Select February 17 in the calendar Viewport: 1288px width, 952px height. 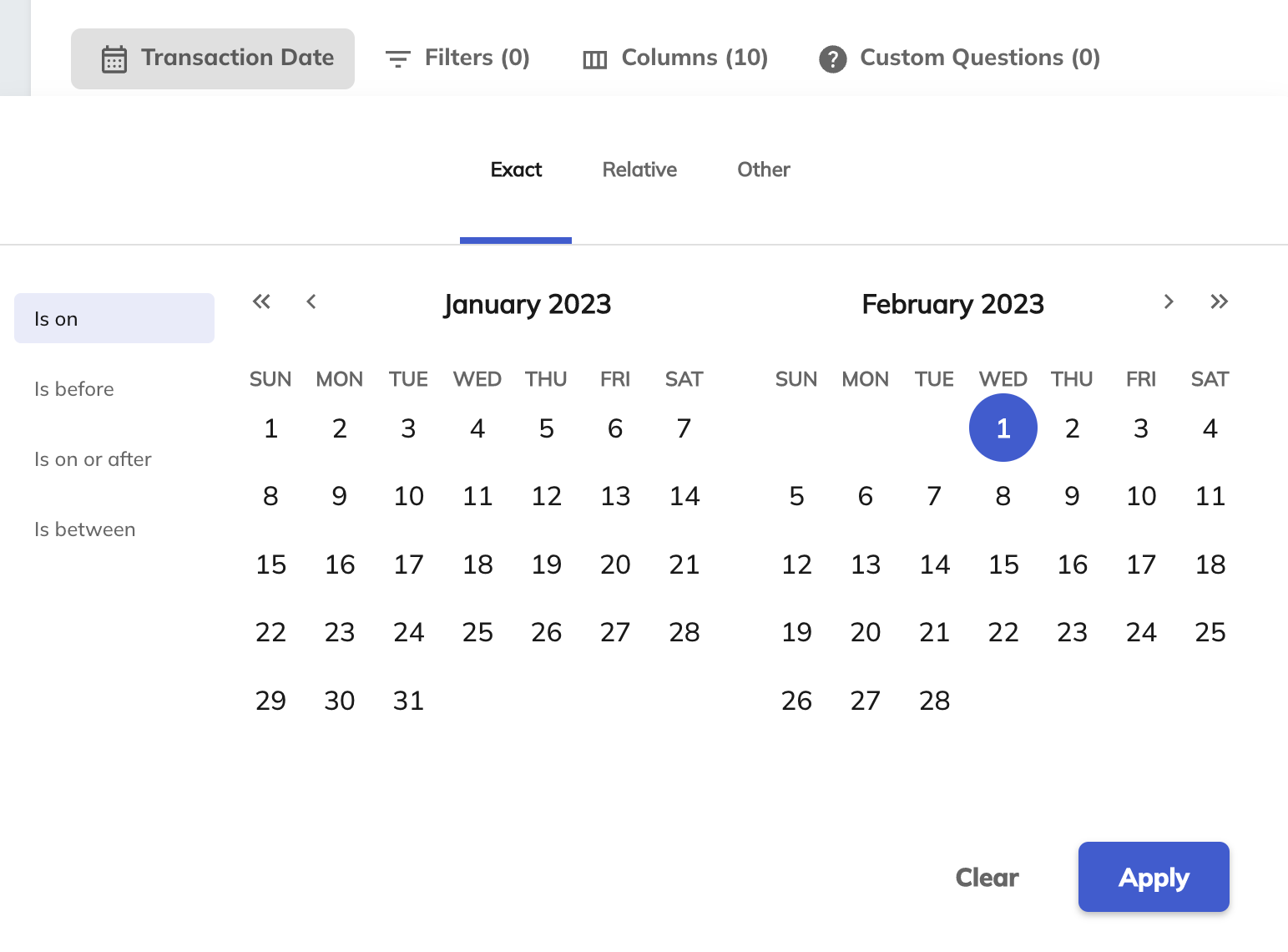[1141, 565]
